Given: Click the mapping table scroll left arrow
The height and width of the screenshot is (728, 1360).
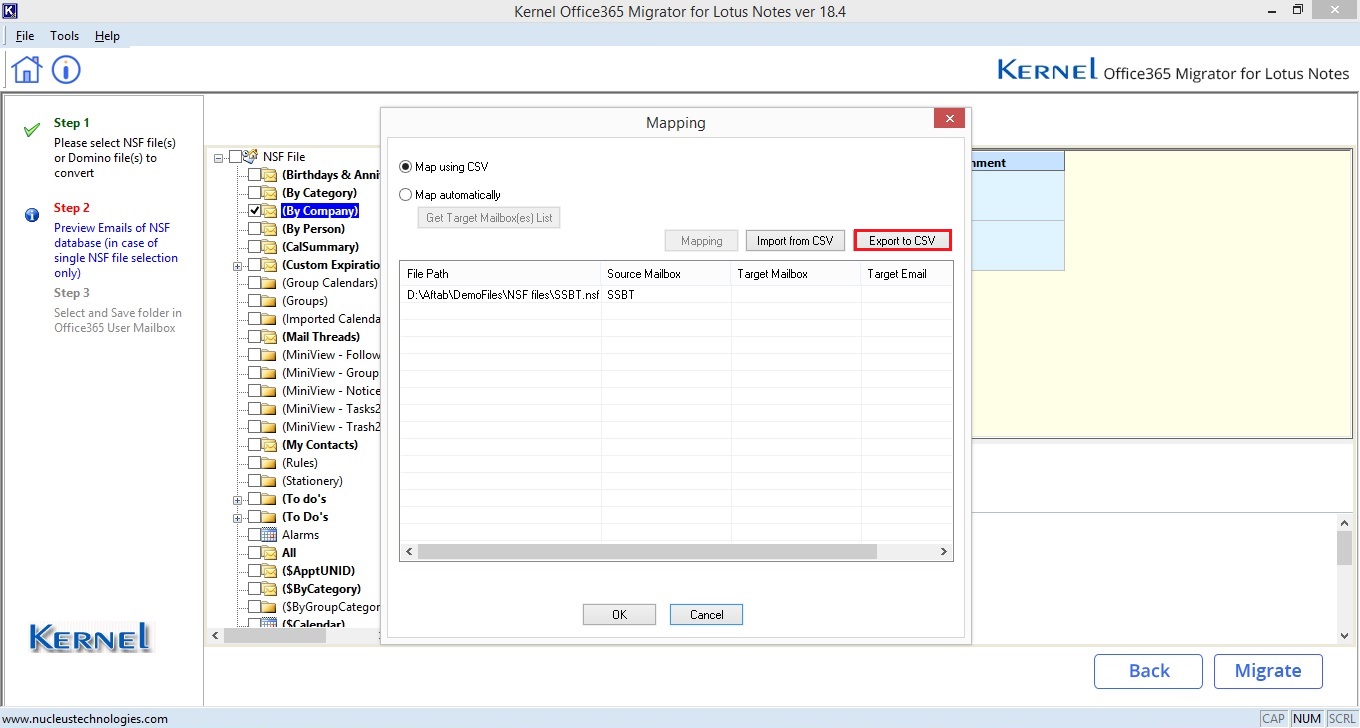Looking at the screenshot, I should [408, 552].
